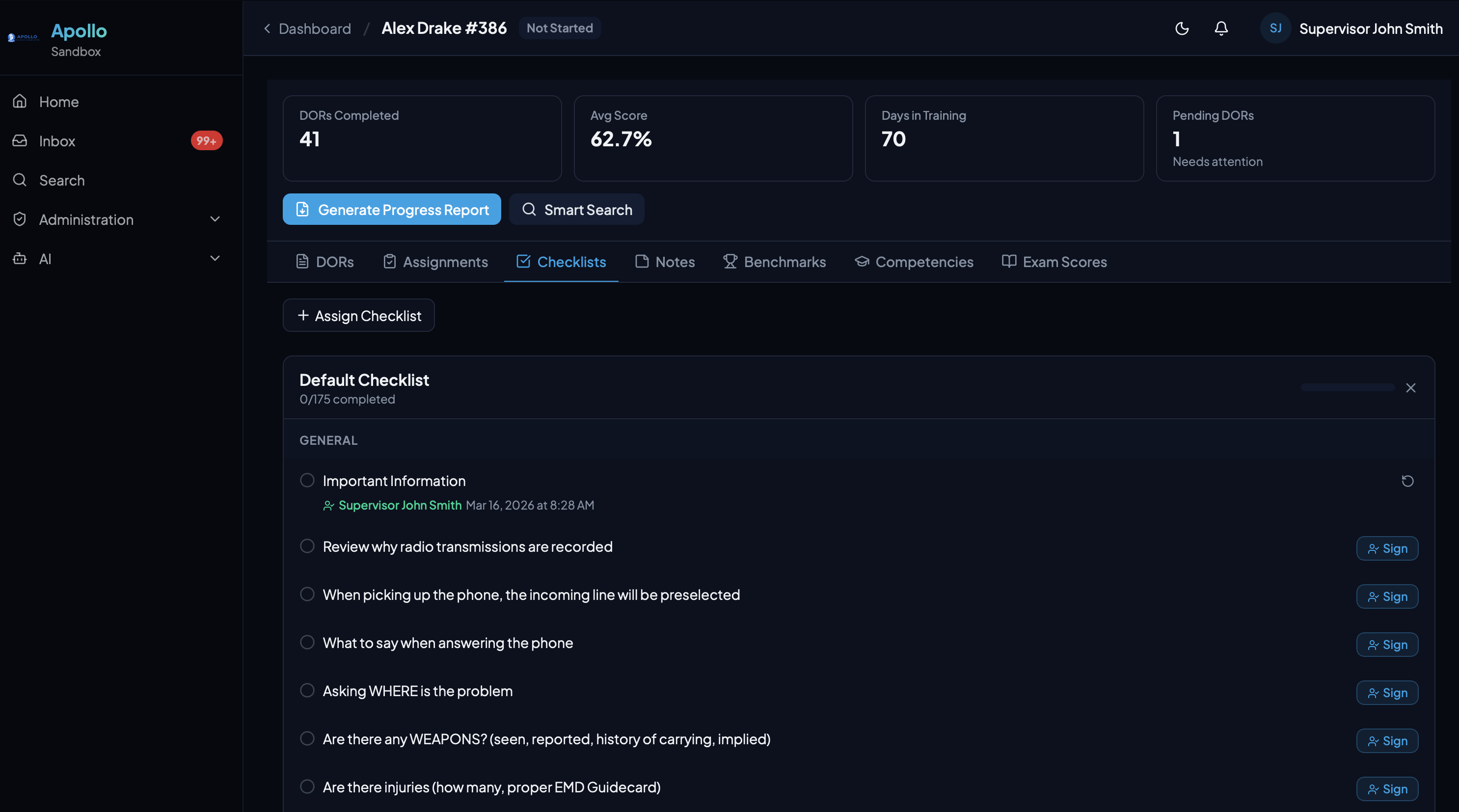Click Generate Progress Report button
Image resolution: width=1459 pixels, height=812 pixels.
coord(391,210)
